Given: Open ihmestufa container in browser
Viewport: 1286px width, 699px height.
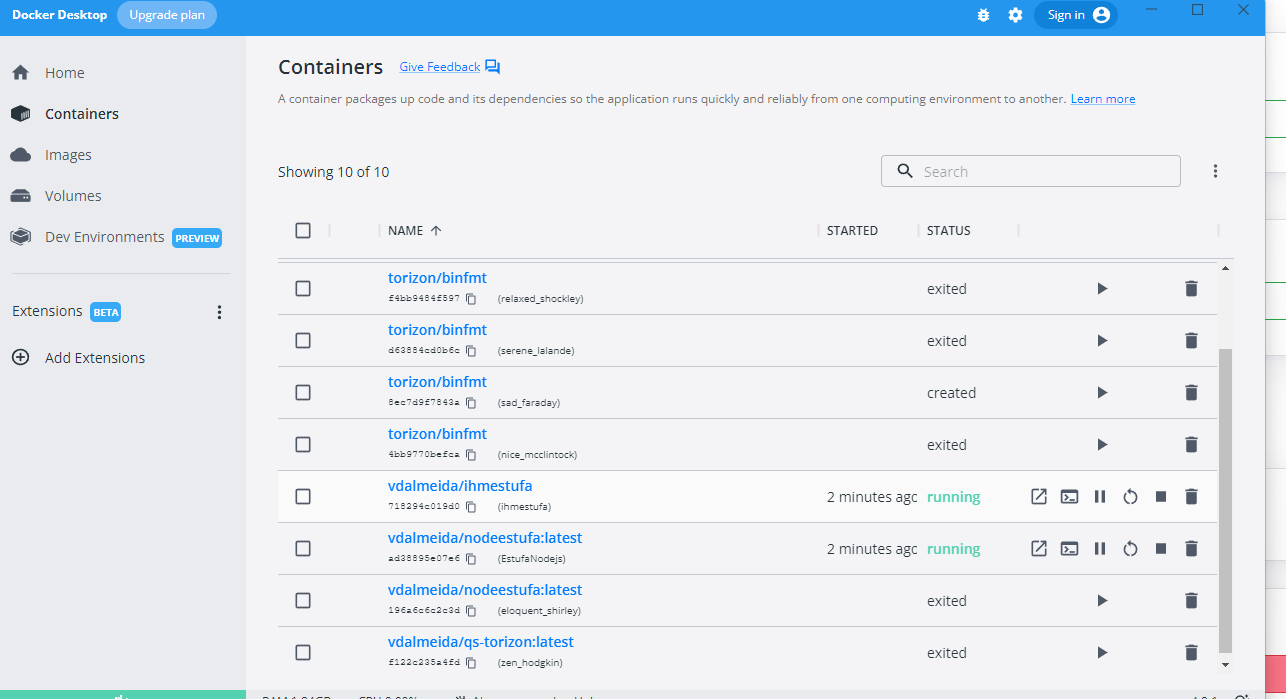Looking at the screenshot, I should click(1039, 496).
